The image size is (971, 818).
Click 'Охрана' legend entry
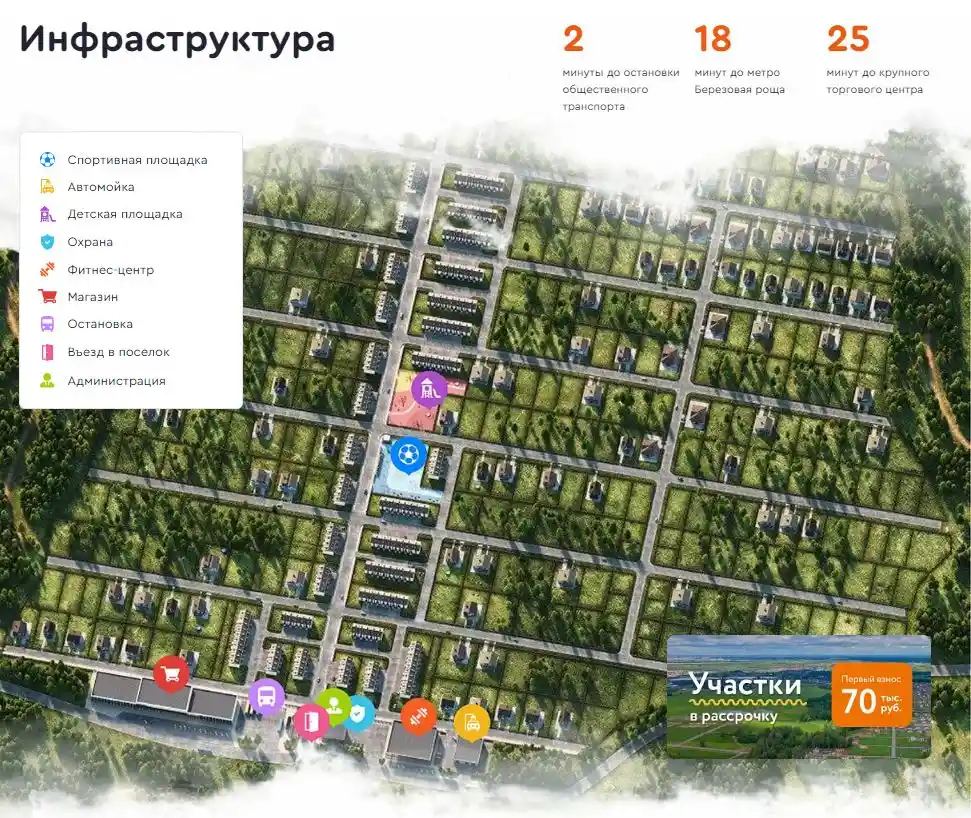coord(90,242)
